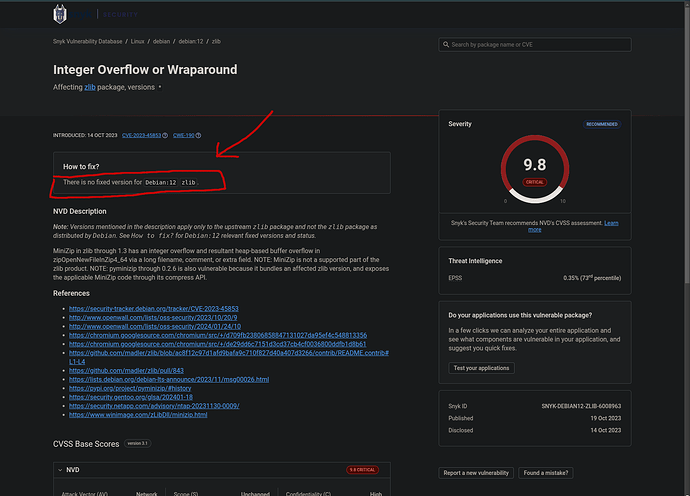The width and height of the screenshot is (690, 496).
Task: Click the Debian:12 code tag
Action: pyautogui.click(x=161, y=182)
